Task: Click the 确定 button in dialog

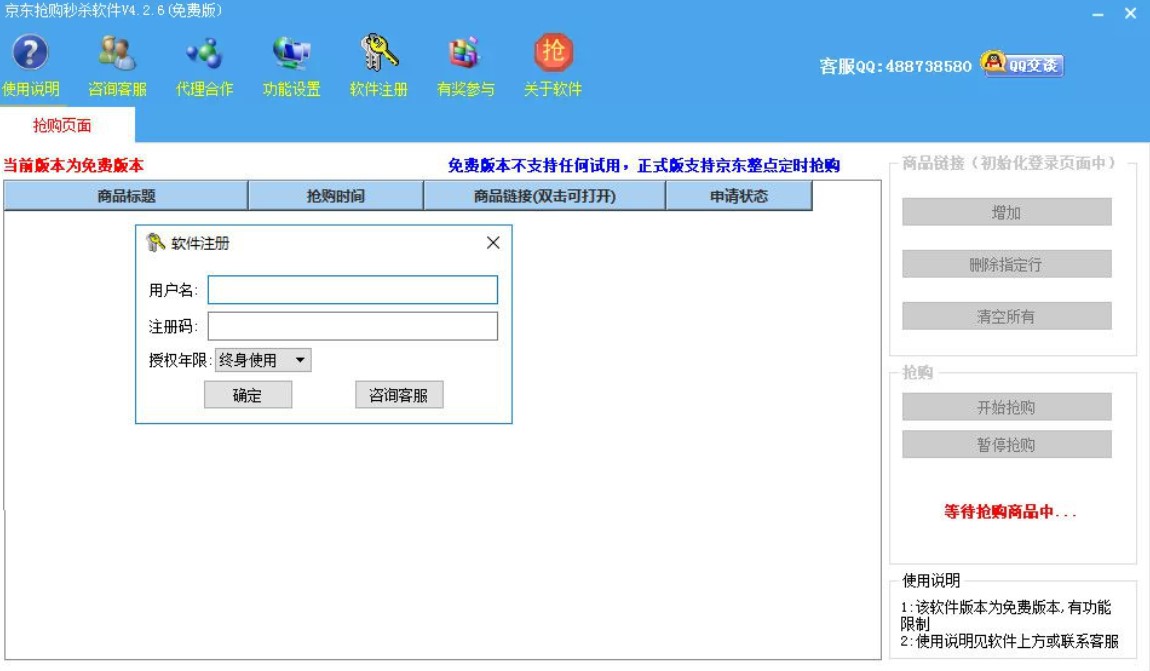Action: [x=248, y=395]
